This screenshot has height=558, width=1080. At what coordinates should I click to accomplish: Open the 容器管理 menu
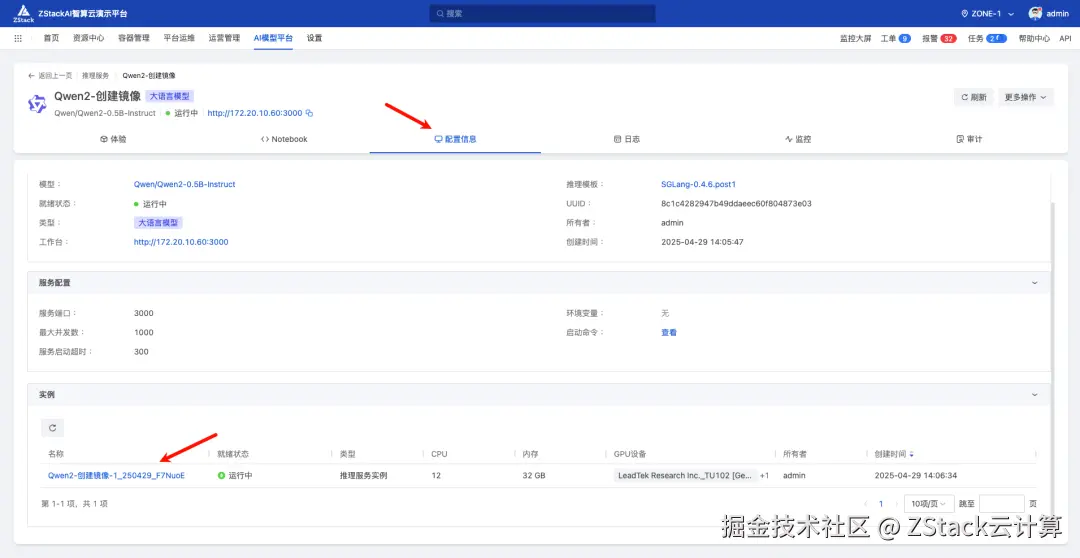tap(134, 39)
